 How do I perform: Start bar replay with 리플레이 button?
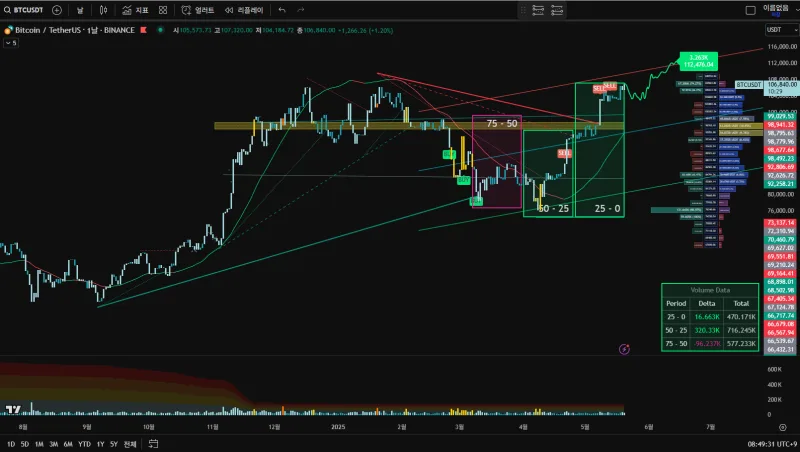[x=245, y=10]
